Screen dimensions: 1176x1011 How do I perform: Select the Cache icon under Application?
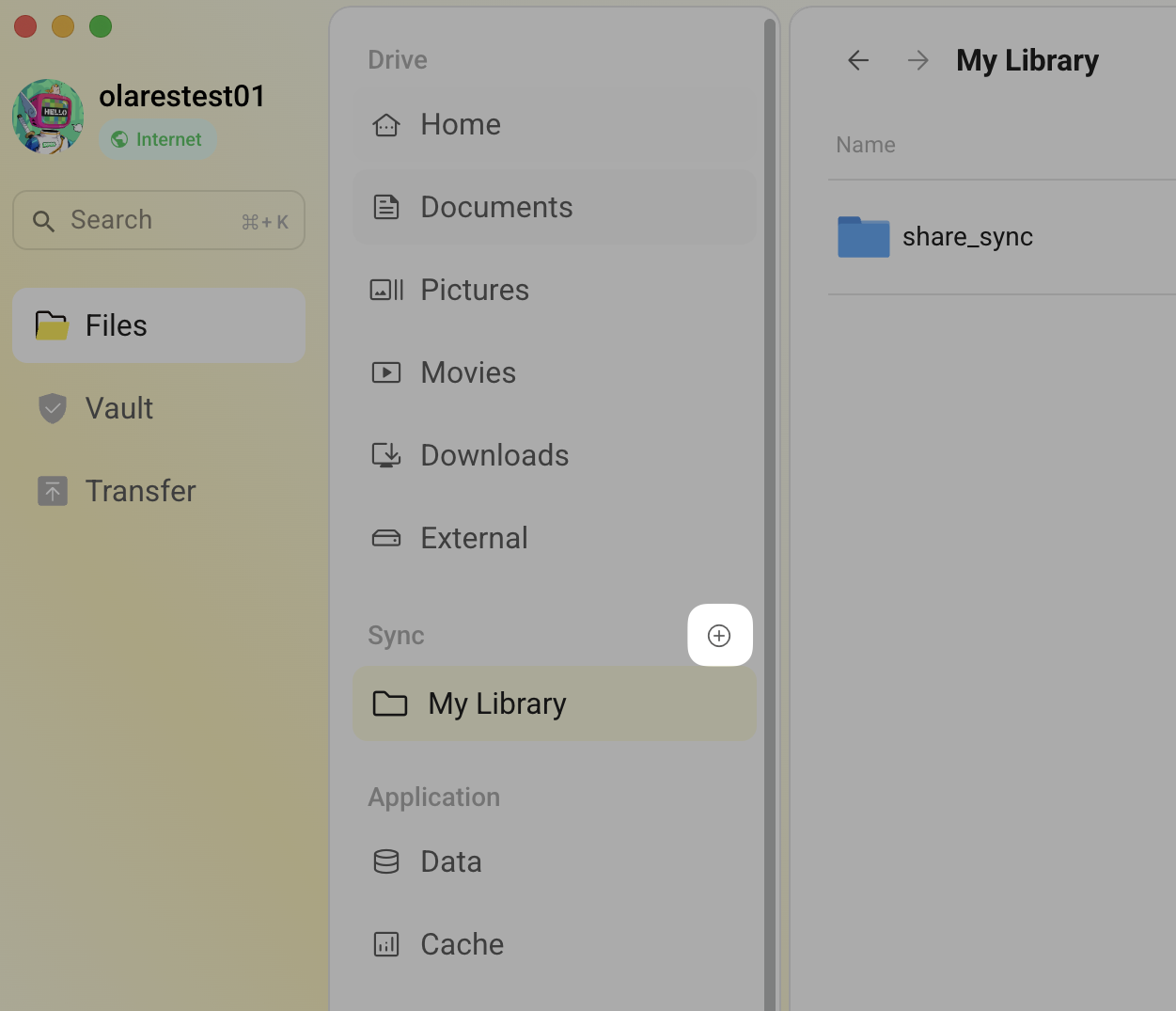click(x=385, y=943)
